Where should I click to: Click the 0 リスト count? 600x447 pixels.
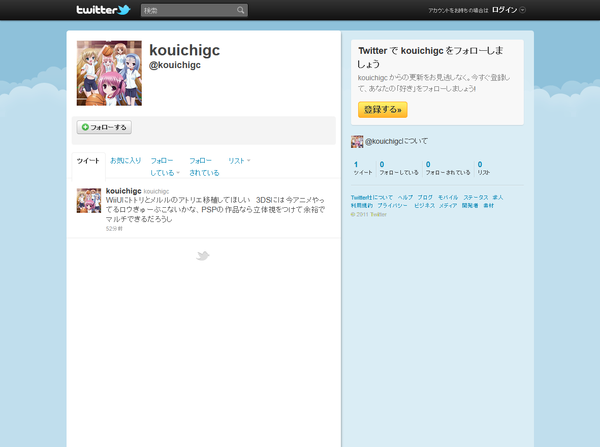pos(483,168)
